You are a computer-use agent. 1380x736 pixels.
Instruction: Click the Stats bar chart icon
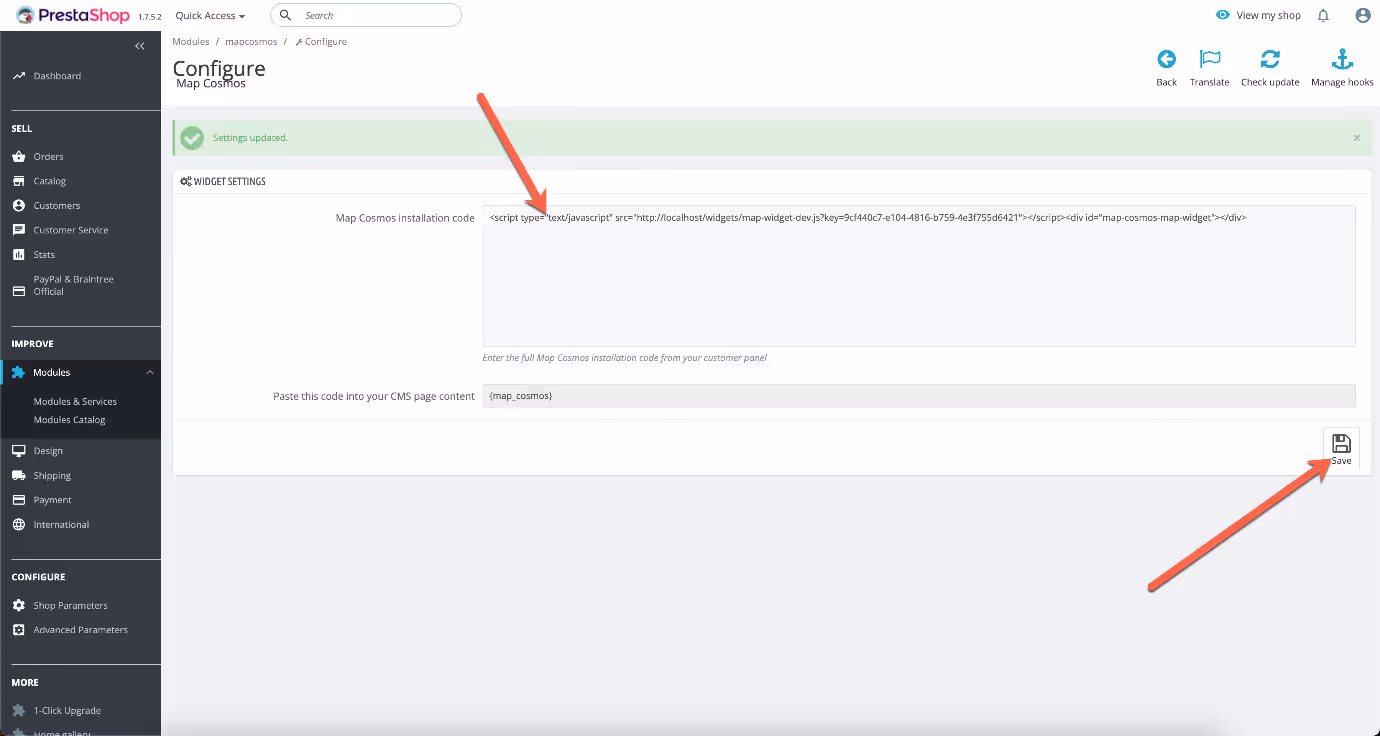coord(18,254)
